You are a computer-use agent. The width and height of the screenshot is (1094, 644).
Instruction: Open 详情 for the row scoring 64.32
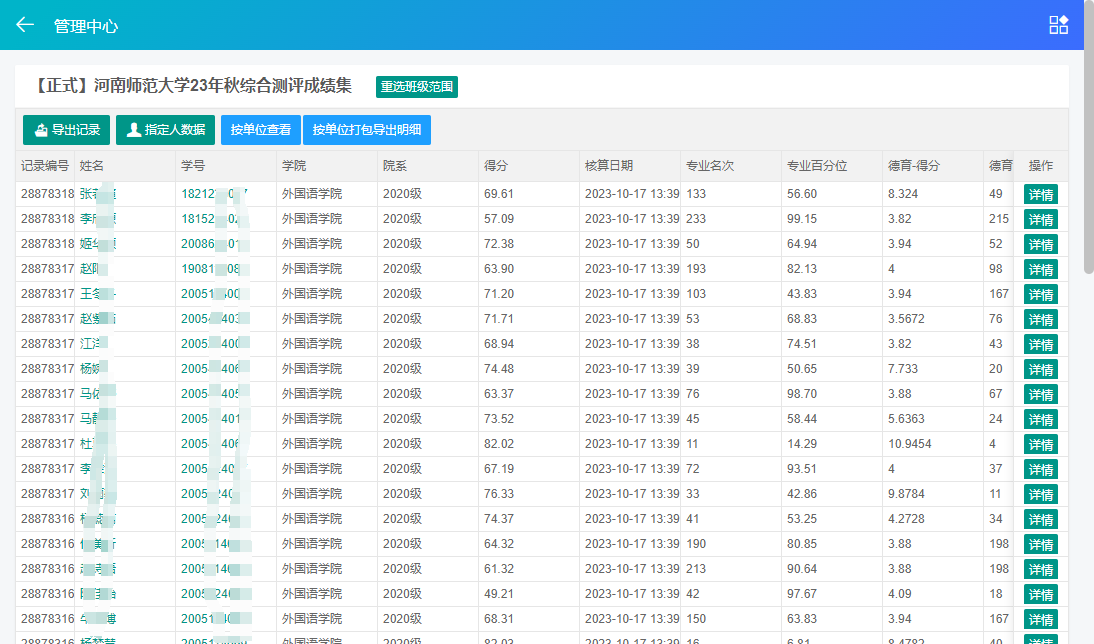click(x=1040, y=545)
